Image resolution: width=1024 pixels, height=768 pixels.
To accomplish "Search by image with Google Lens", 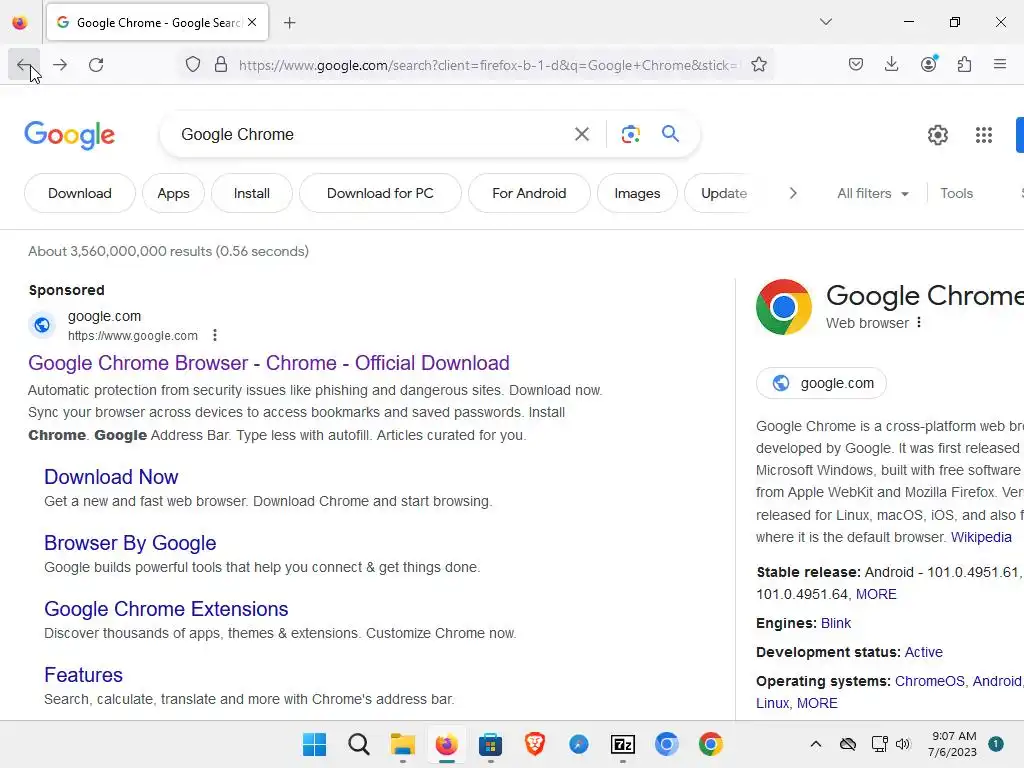I will coord(630,135).
